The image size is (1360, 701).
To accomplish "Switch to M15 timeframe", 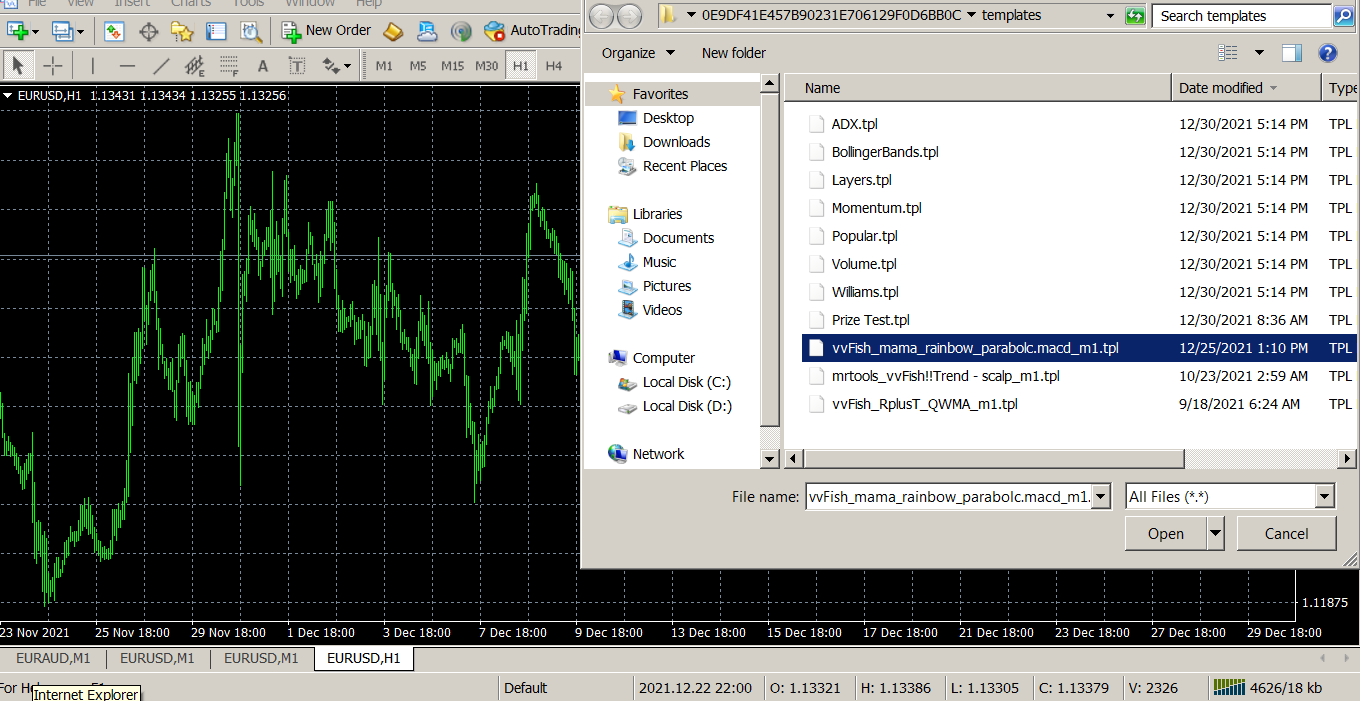I will pyautogui.click(x=452, y=66).
